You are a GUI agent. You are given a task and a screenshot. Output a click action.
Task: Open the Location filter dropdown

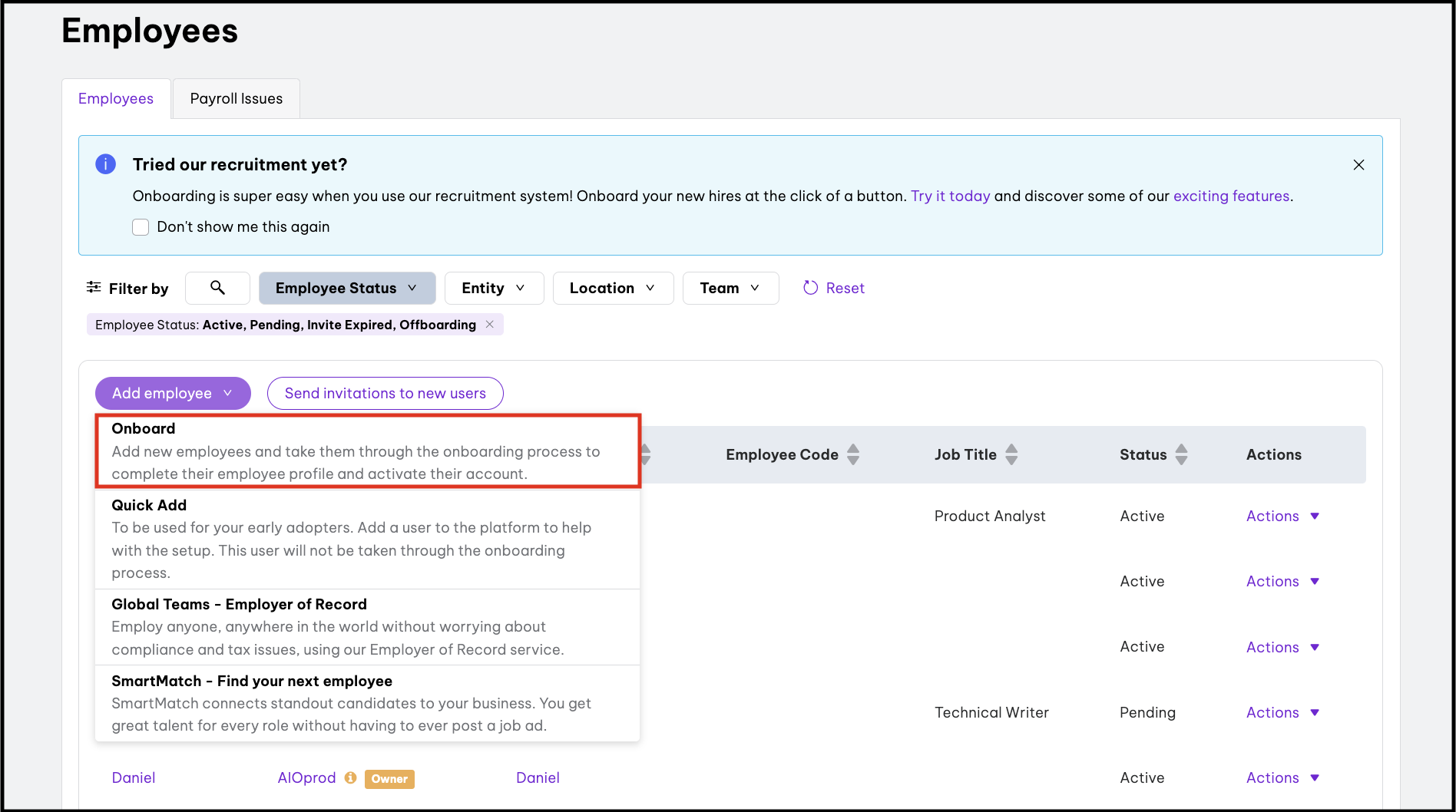tap(613, 288)
